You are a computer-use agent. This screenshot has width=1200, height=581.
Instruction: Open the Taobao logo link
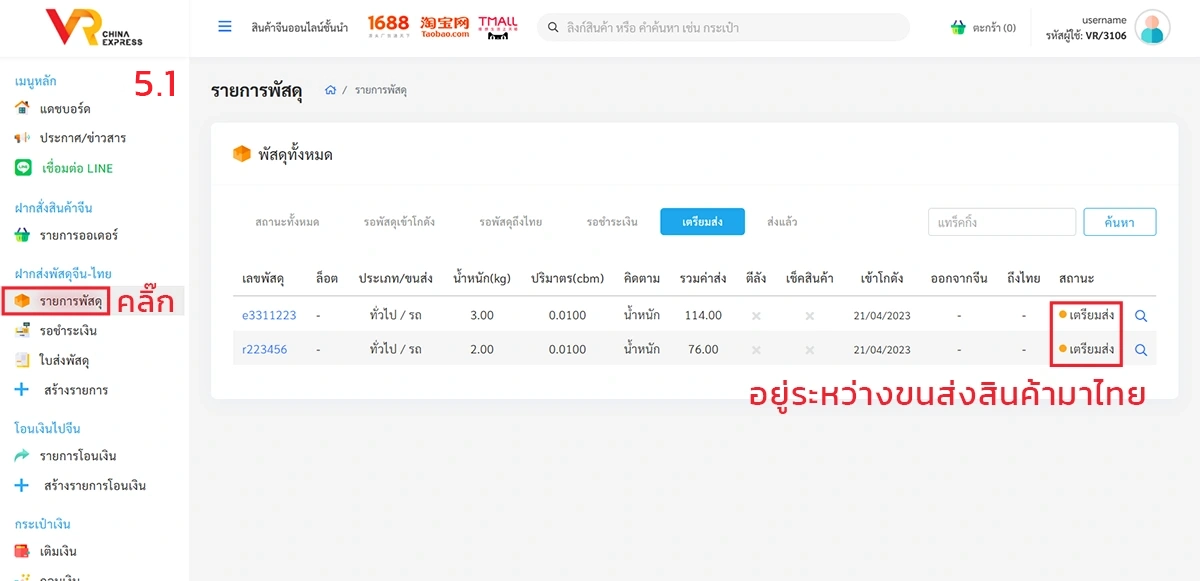(445, 27)
